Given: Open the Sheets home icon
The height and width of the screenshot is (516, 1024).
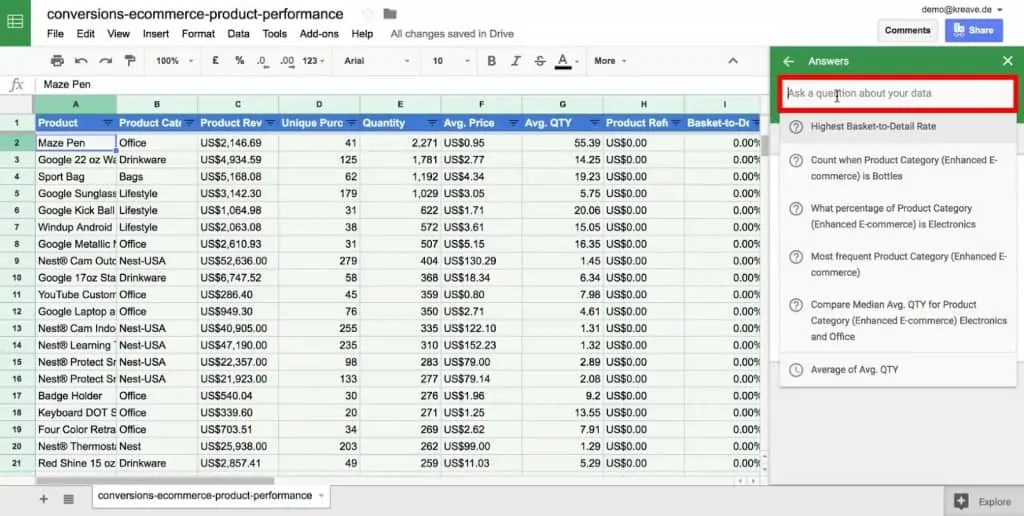Looking at the screenshot, I should pyautogui.click(x=15, y=22).
